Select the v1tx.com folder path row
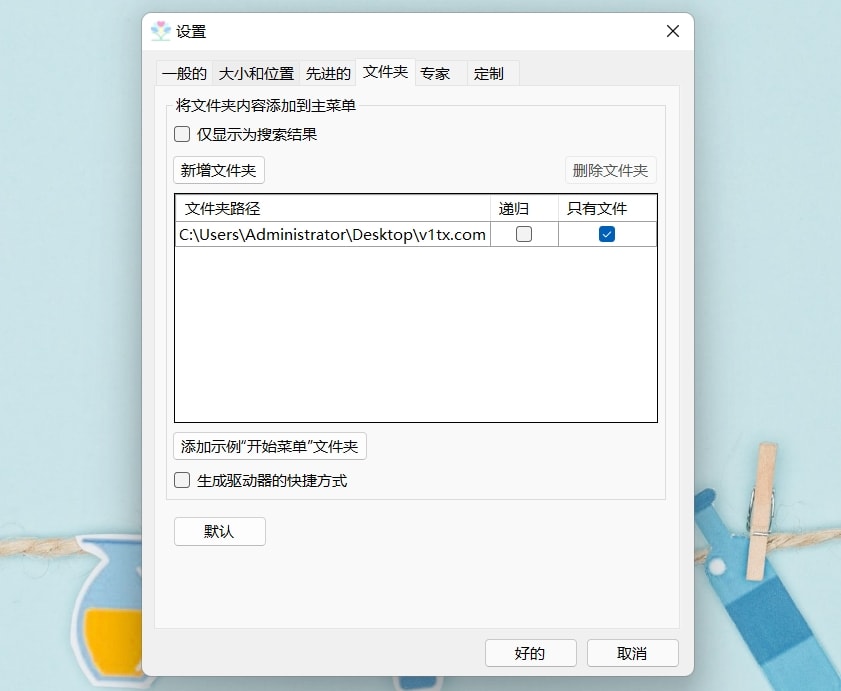Viewport: 841px width, 691px height. [416, 234]
